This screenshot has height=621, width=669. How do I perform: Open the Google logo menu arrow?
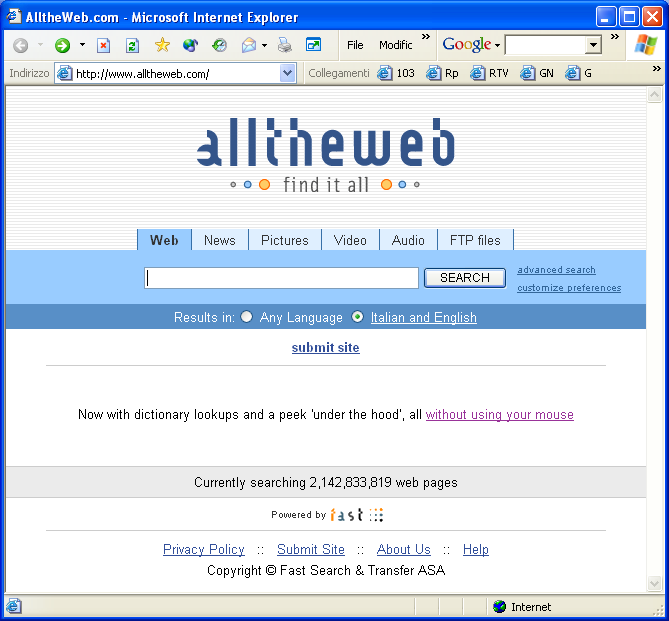click(x=497, y=45)
